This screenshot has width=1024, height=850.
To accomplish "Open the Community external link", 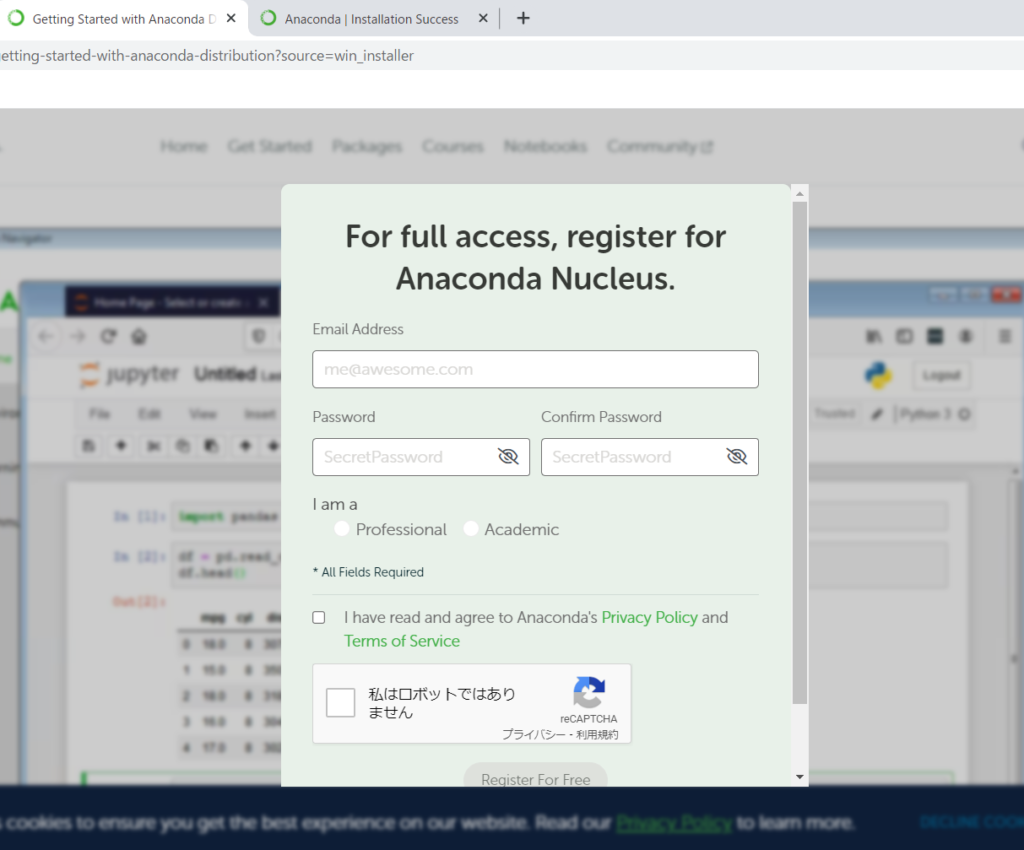I will tap(660, 146).
